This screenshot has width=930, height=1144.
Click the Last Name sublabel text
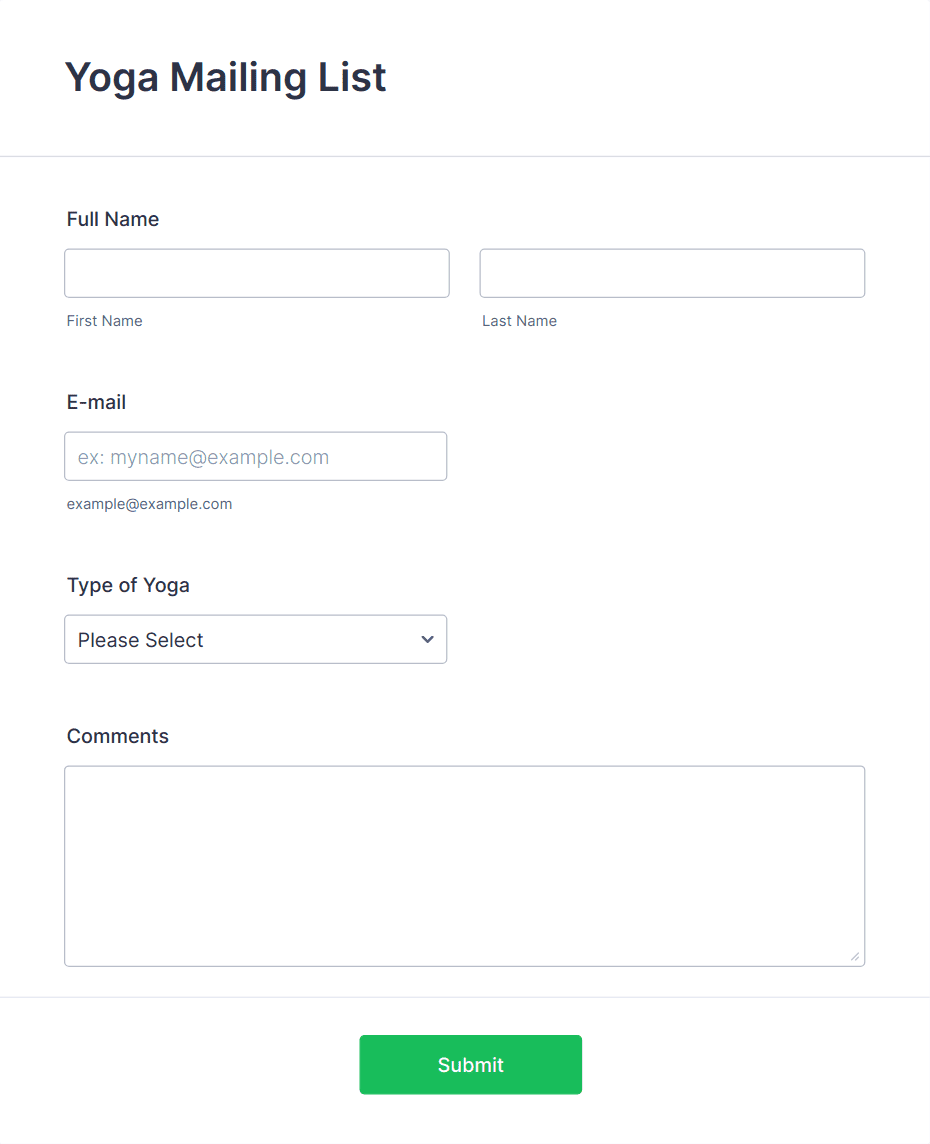519,321
